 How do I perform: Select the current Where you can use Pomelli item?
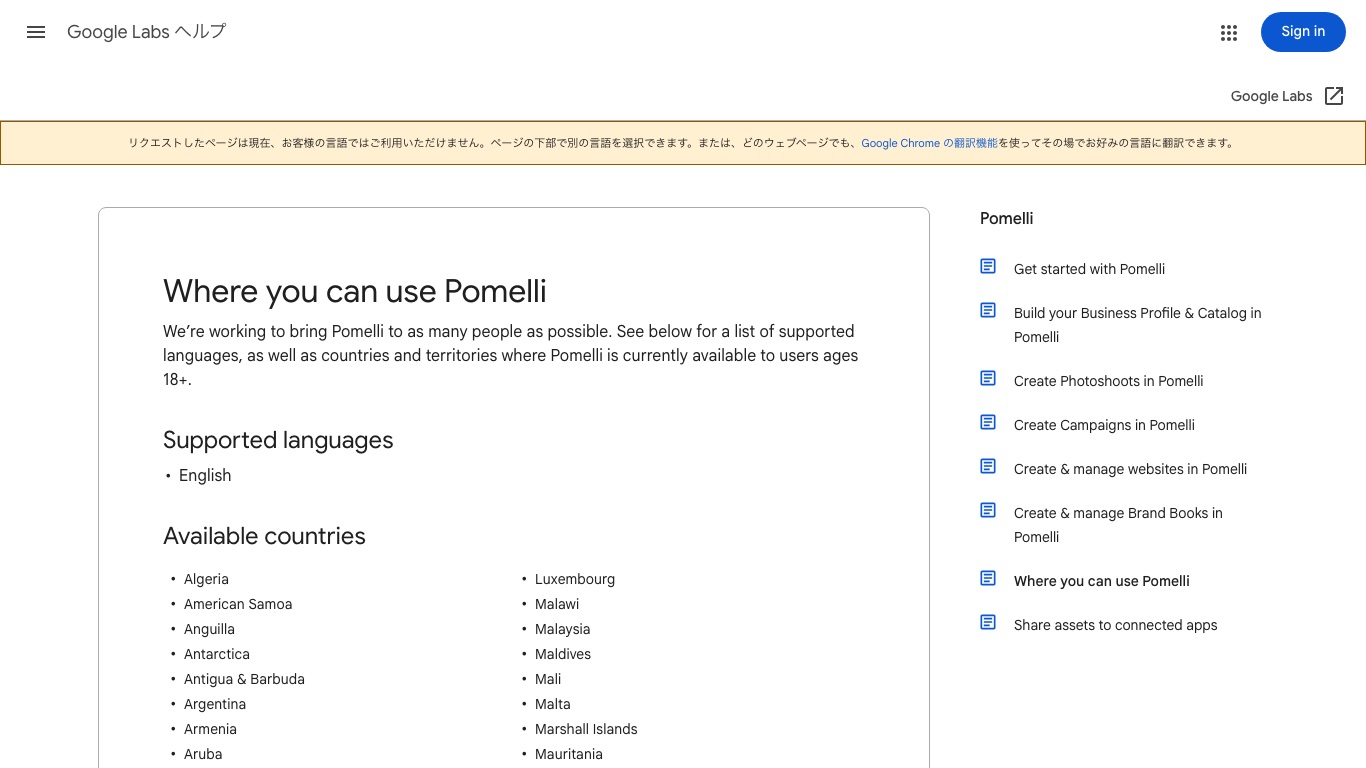pos(1101,581)
